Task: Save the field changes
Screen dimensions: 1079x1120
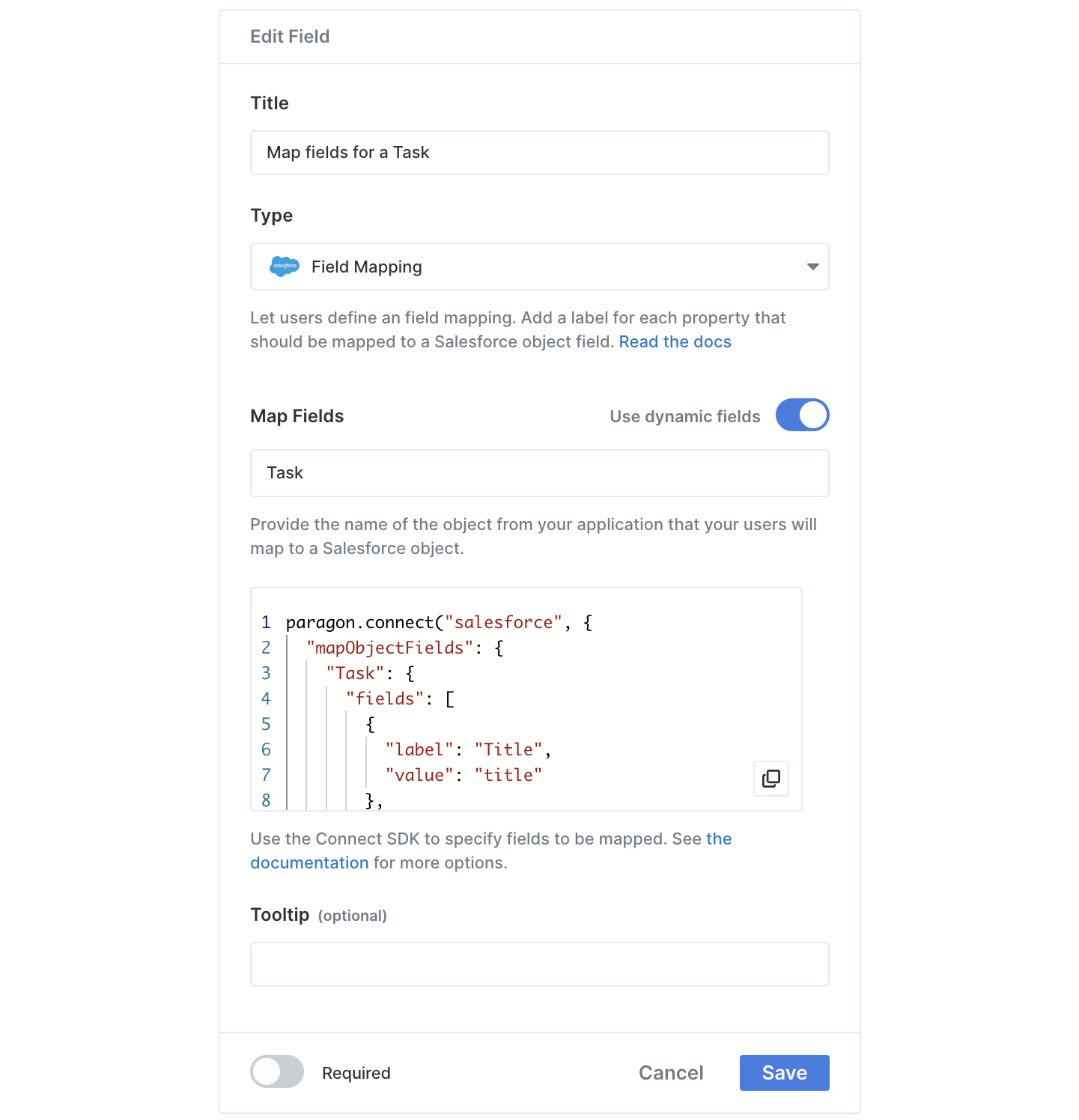Action: [784, 1073]
